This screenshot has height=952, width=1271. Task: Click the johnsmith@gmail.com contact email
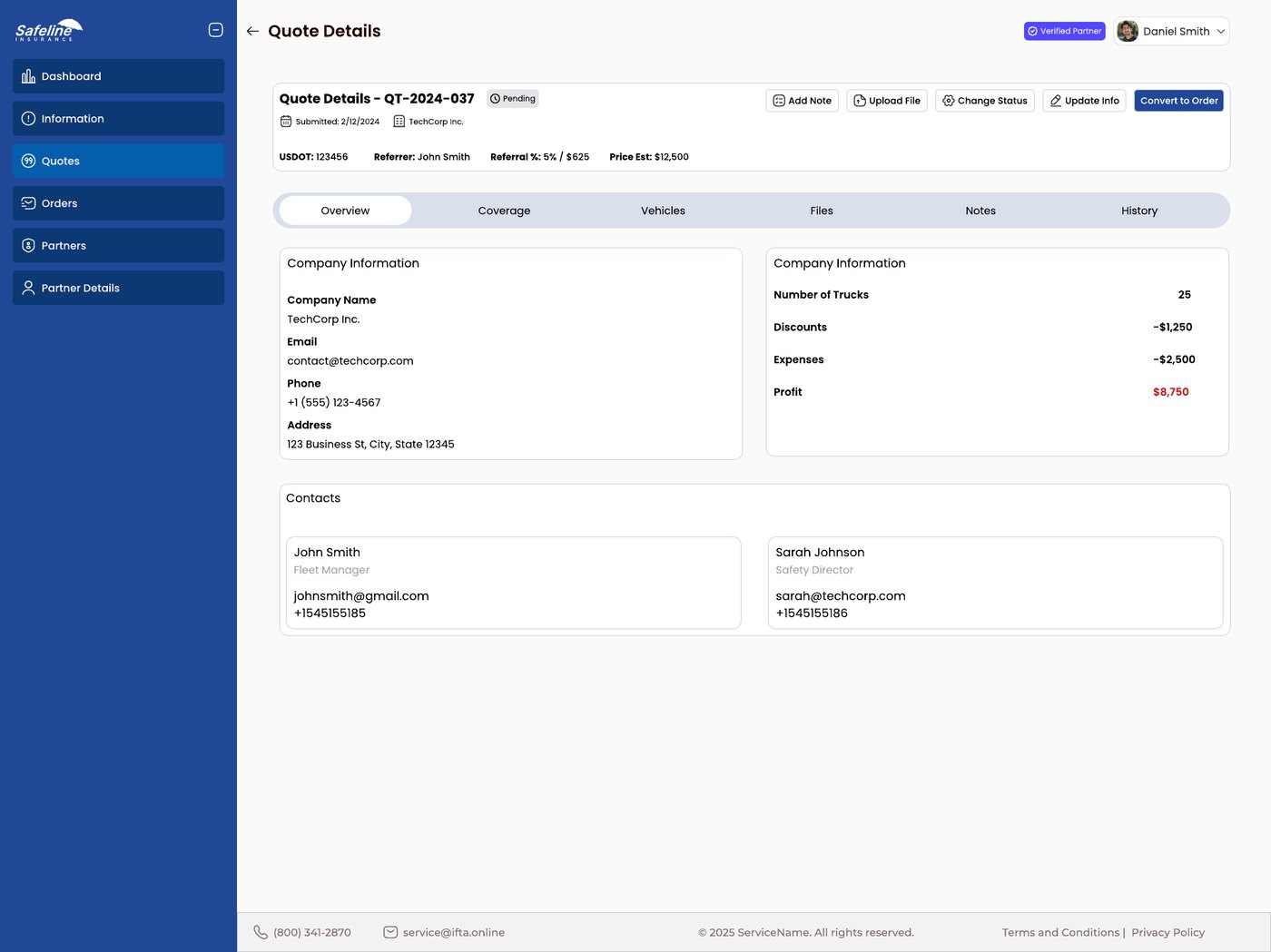click(x=361, y=596)
